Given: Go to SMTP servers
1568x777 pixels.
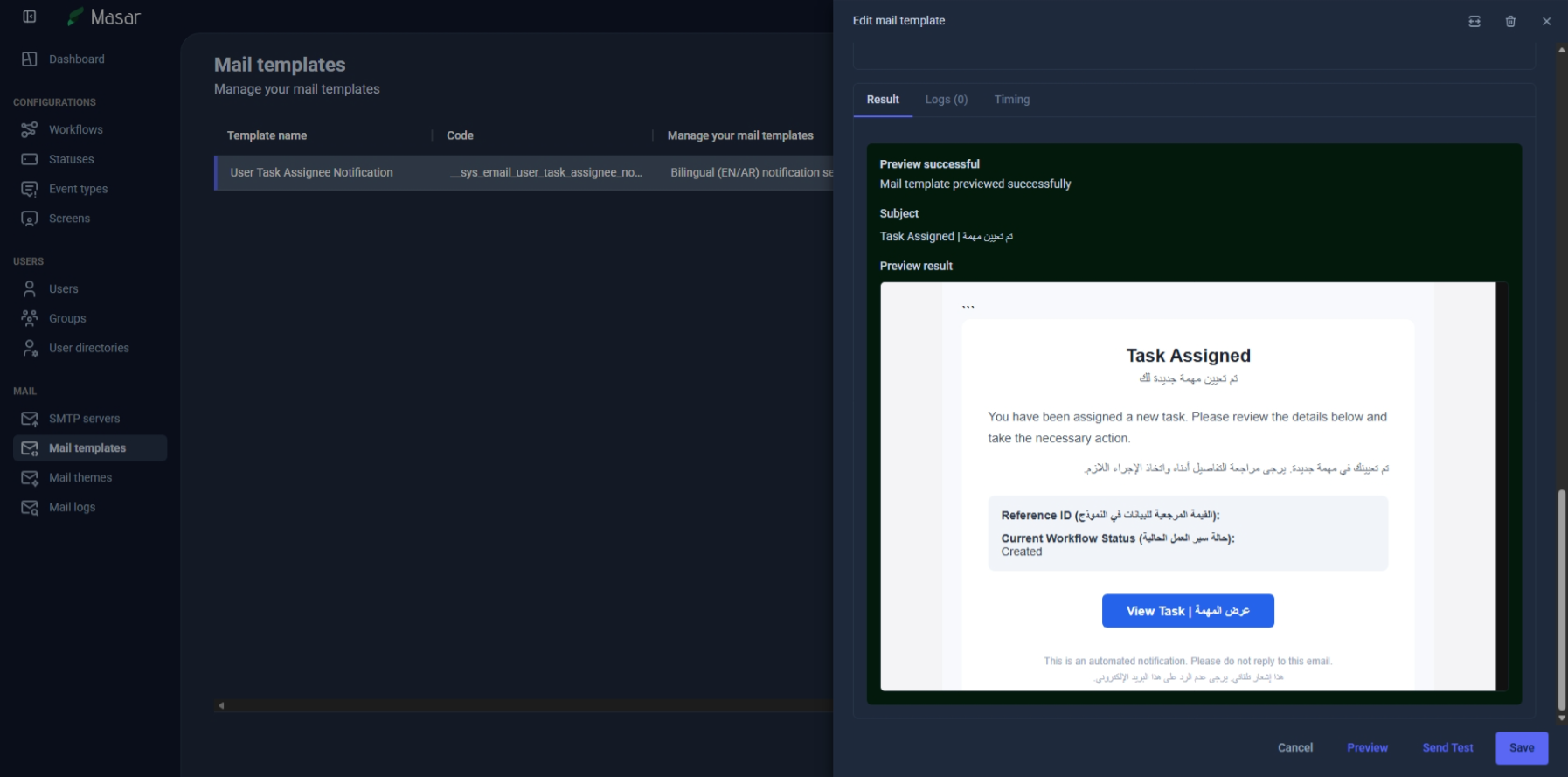Looking at the screenshot, I should click(x=84, y=419).
